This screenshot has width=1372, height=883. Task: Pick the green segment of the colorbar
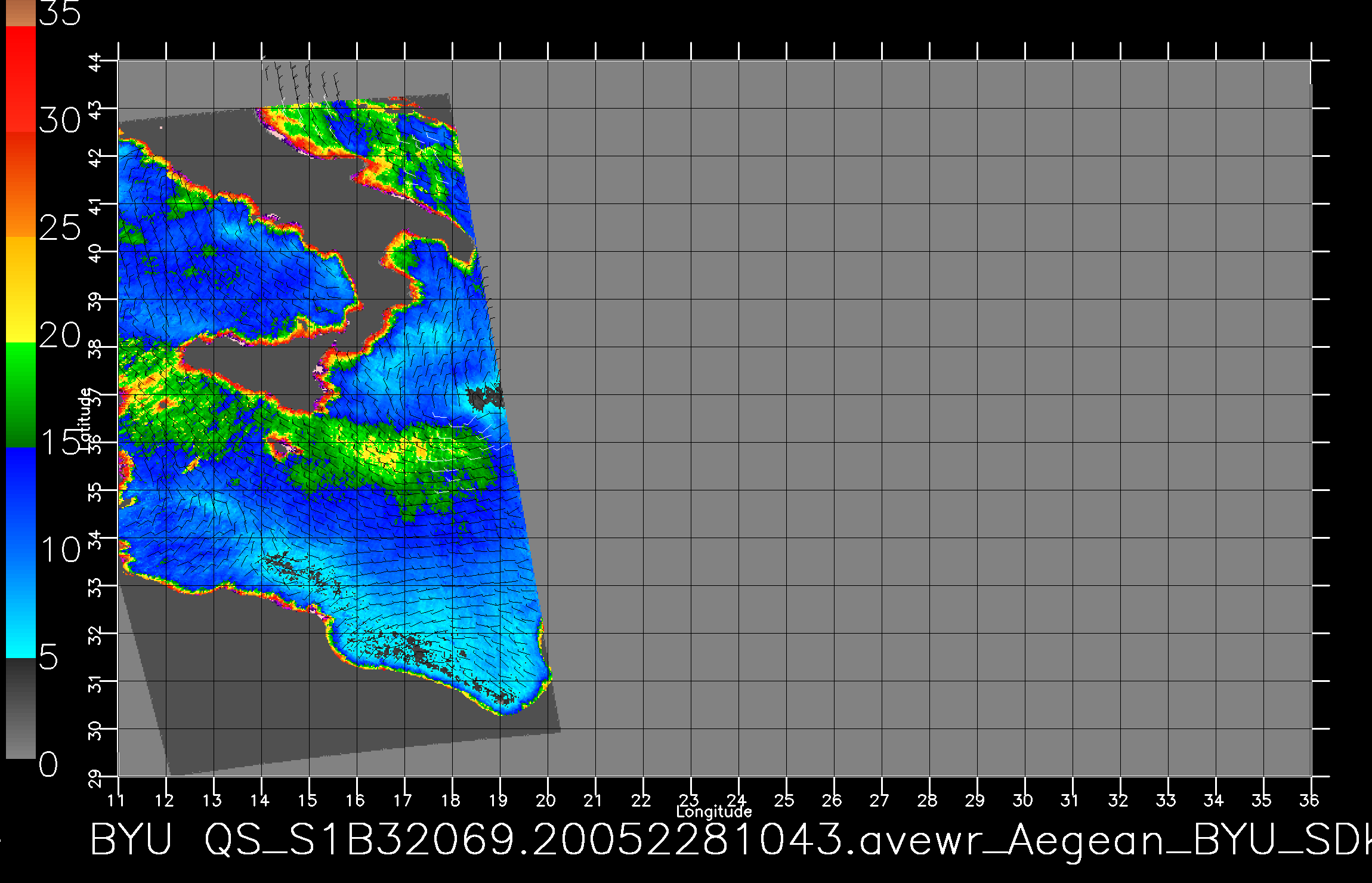tap(21, 395)
